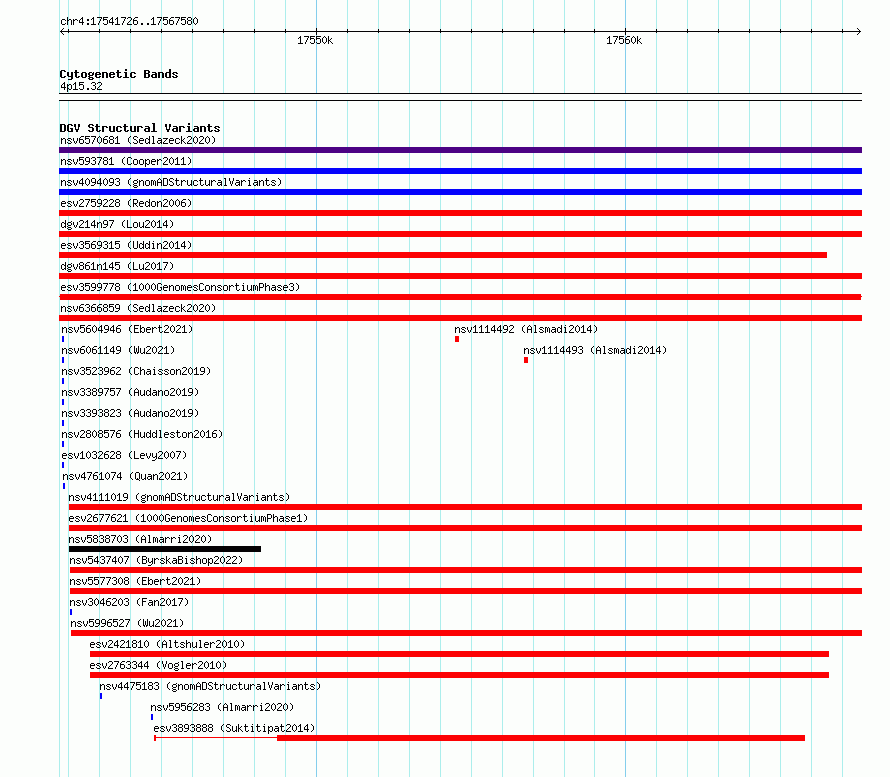Click nsv3389757 (Audano2019) label
Image resolution: width=890 pixels, height=777 pixels.
(130, 392)
